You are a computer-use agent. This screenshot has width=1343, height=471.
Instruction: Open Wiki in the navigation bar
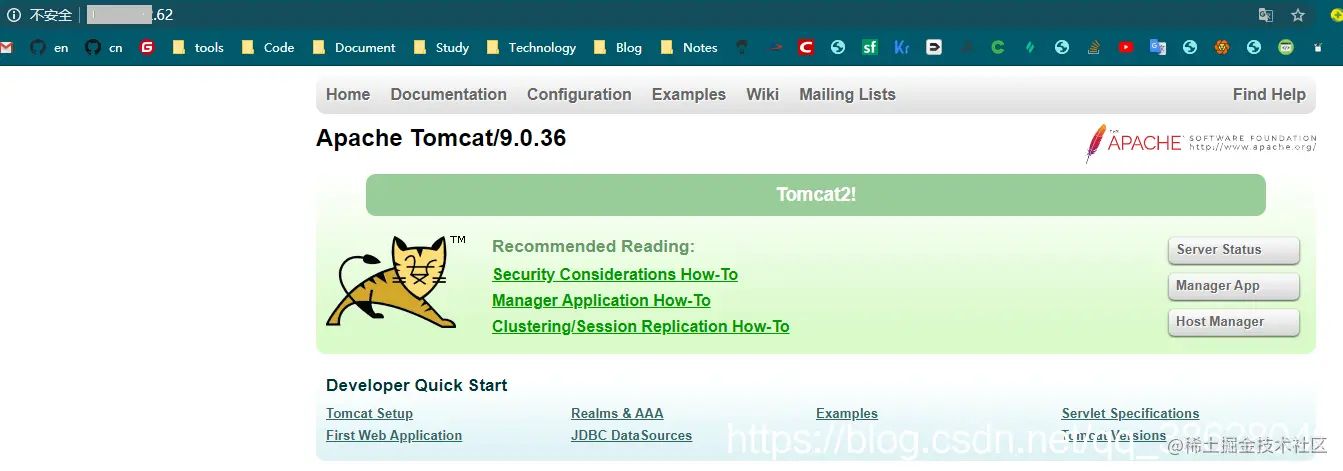coord(762,94)
